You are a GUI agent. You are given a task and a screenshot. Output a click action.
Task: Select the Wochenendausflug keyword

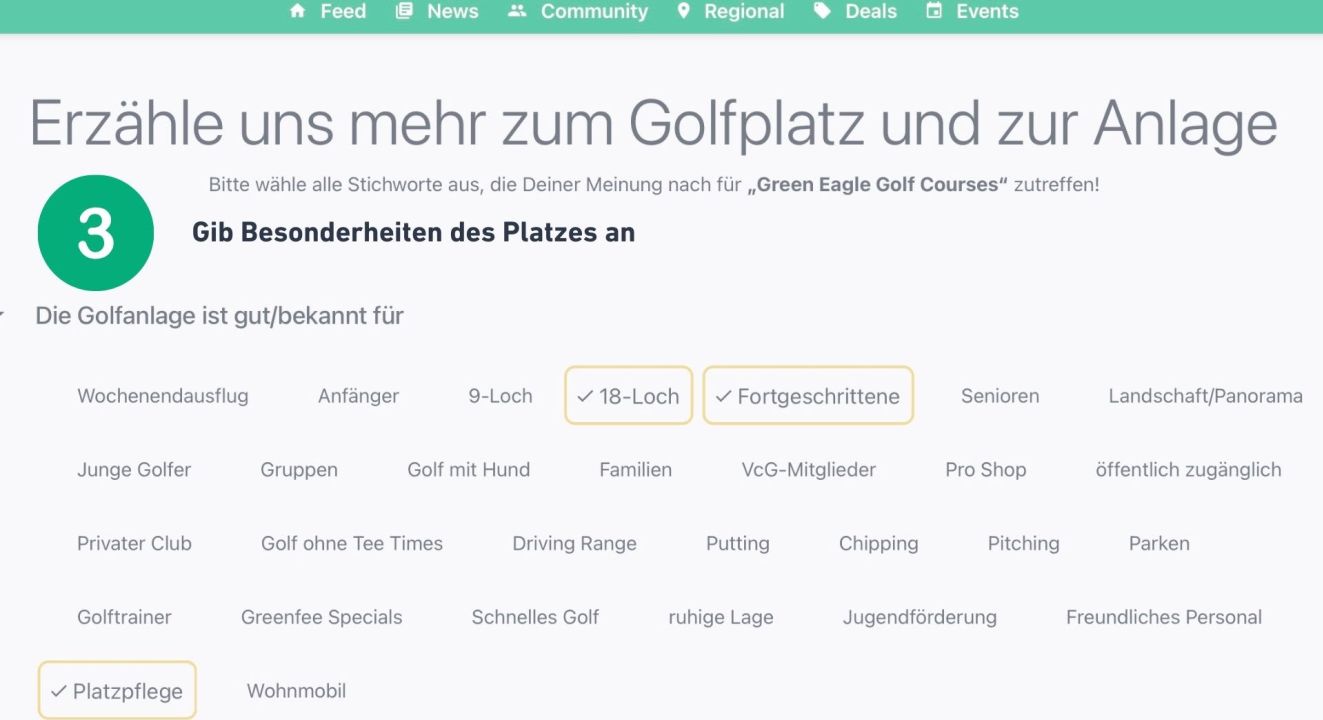[x=163, y=396]
